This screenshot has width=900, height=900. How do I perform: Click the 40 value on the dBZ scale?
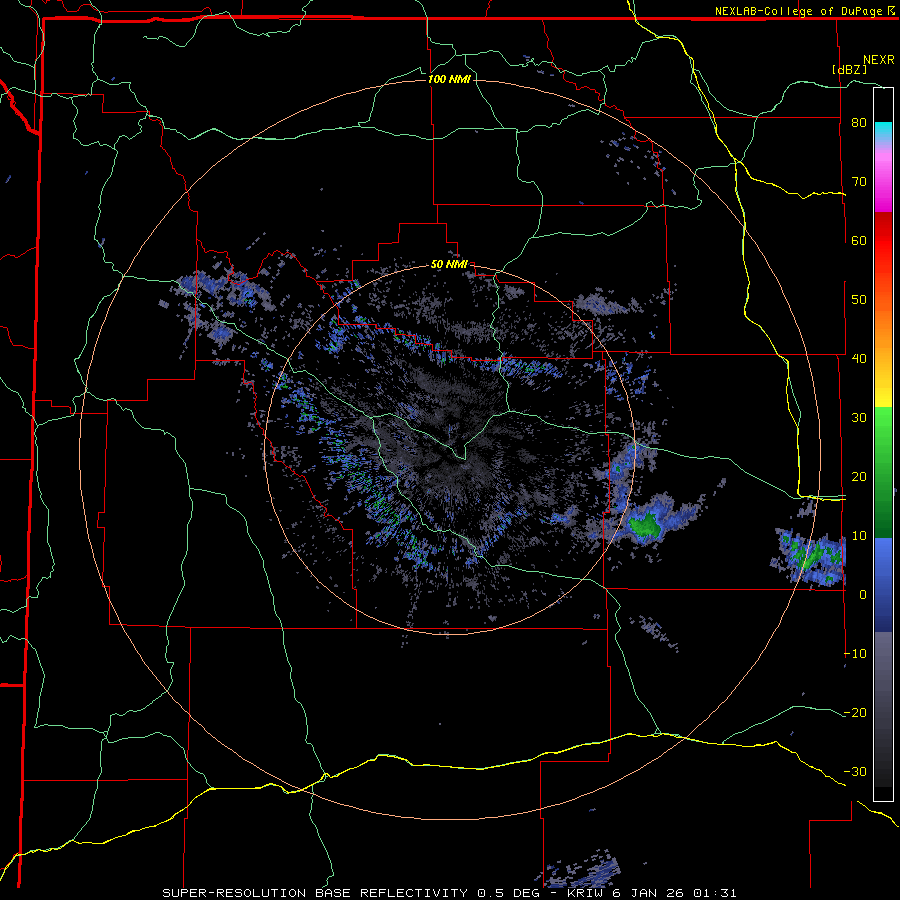point(859,359)
